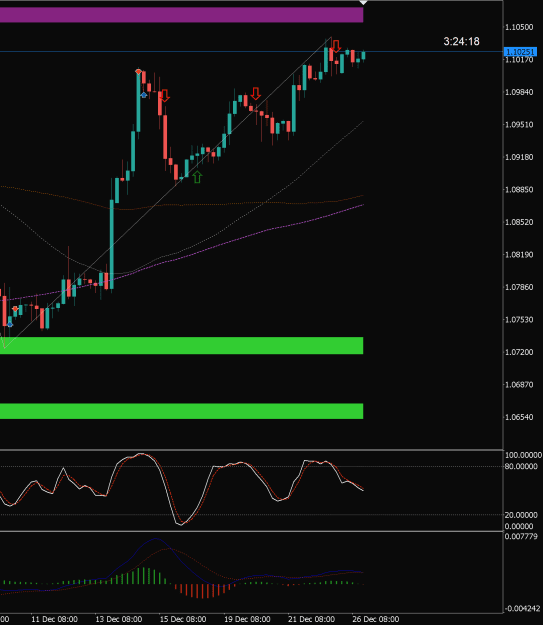Image resolution: width=543 pixels, height=625 pixels.
Task: Click the red marker atop the 13 Dec peak candle
Action: pos(138,71)
